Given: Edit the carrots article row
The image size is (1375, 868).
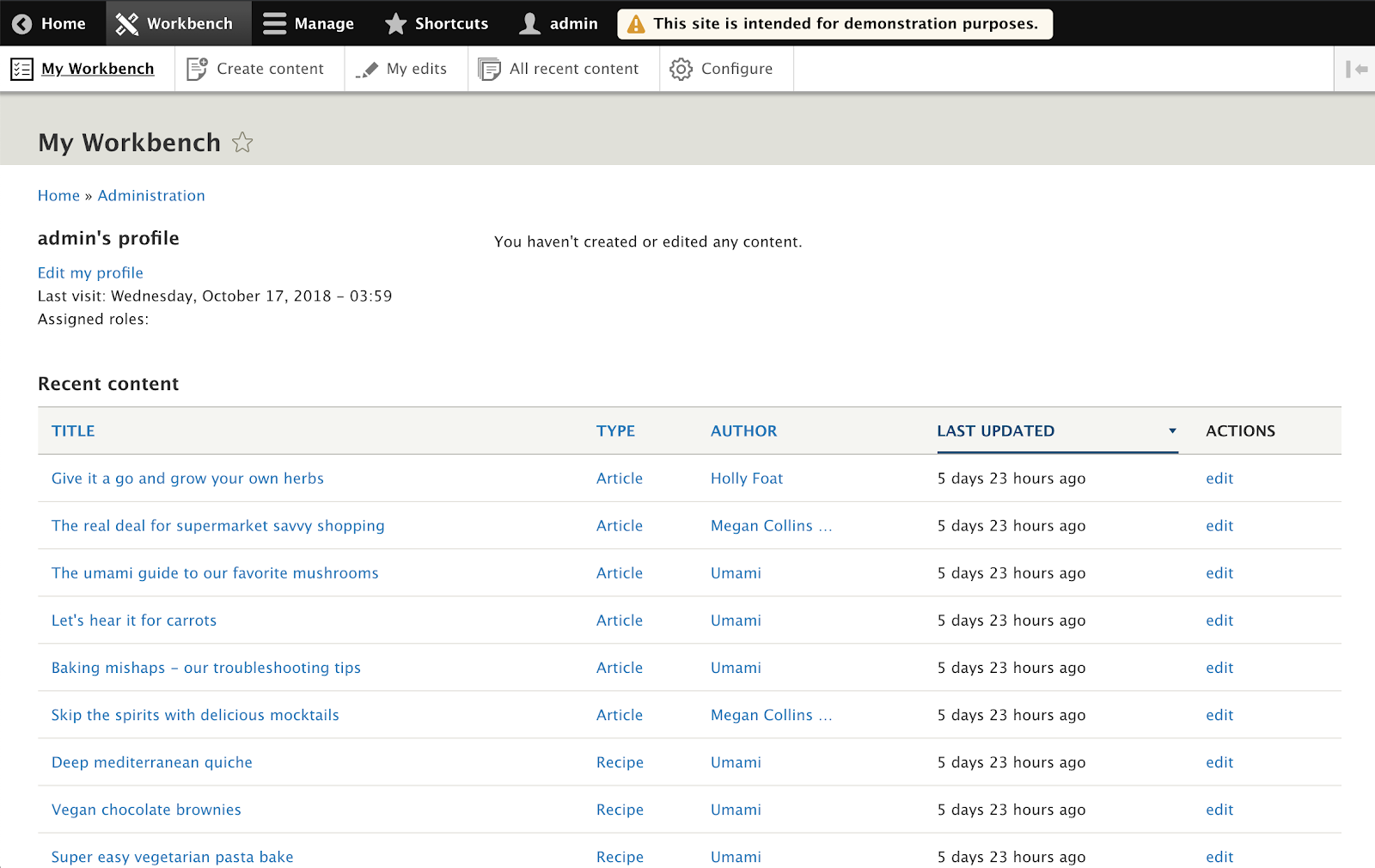Looking at the screenshot, I should click(1219, 620).
